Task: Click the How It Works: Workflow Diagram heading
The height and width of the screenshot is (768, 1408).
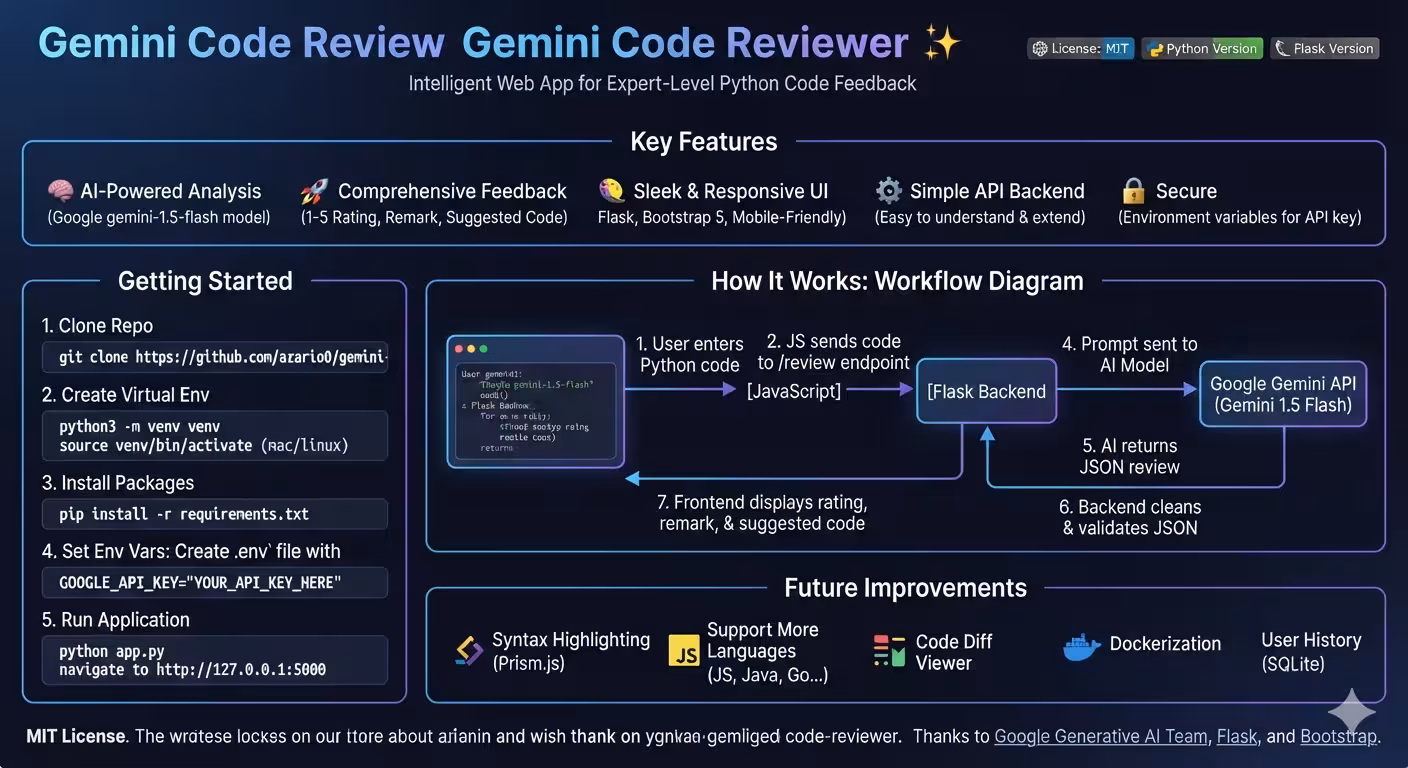Action: [x=897, y=281]
